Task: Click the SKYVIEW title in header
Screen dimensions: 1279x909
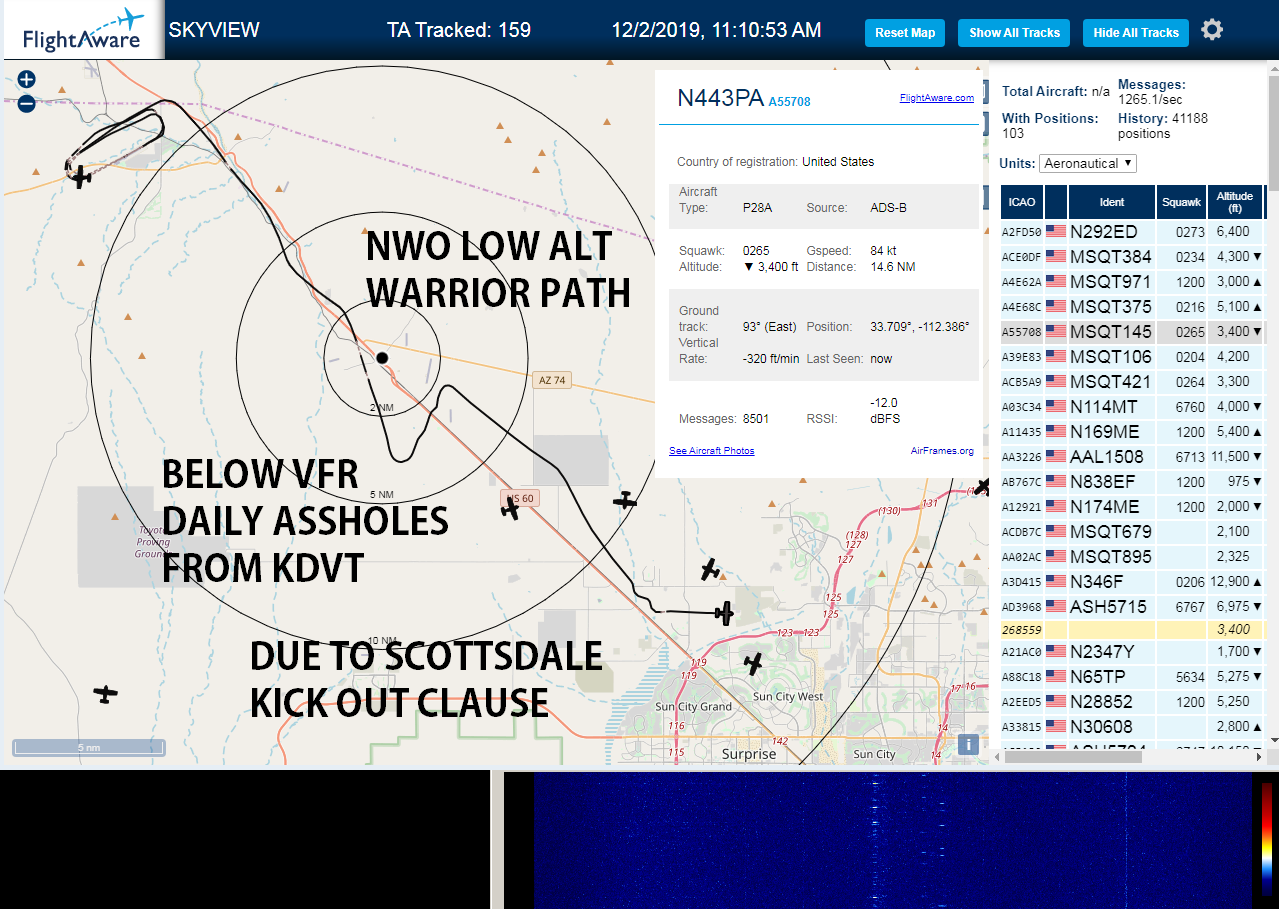Action: (x=214, y=30)
